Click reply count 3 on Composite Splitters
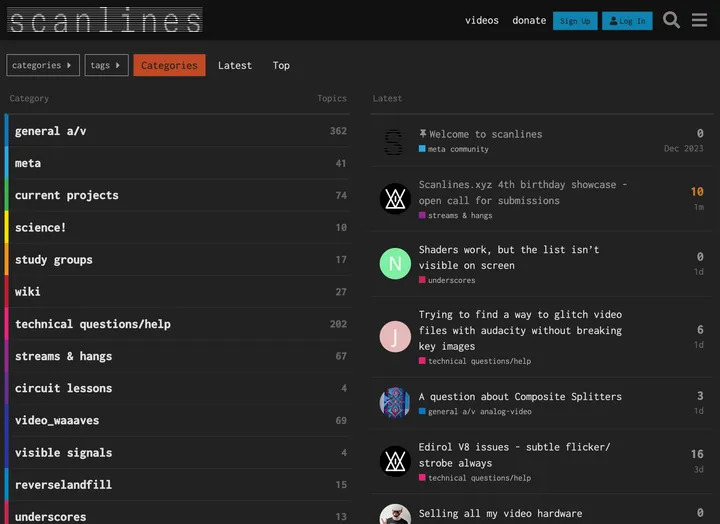Image resolution: width=720 pixels, height=524 pixels. 700,395
